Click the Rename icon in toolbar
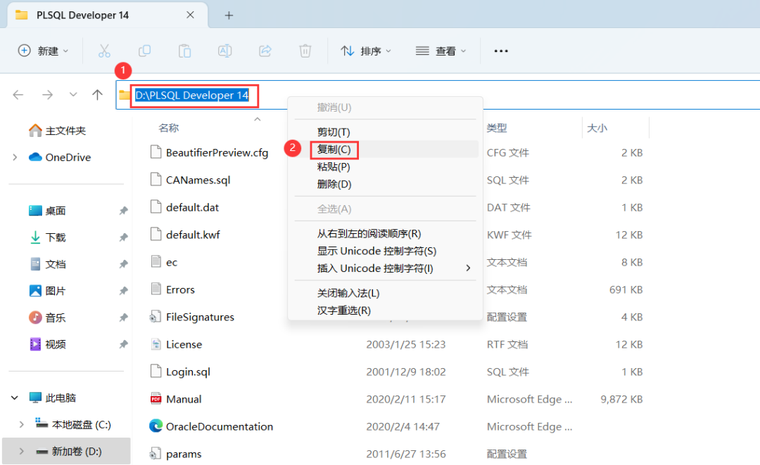 (x=225, y=51)
